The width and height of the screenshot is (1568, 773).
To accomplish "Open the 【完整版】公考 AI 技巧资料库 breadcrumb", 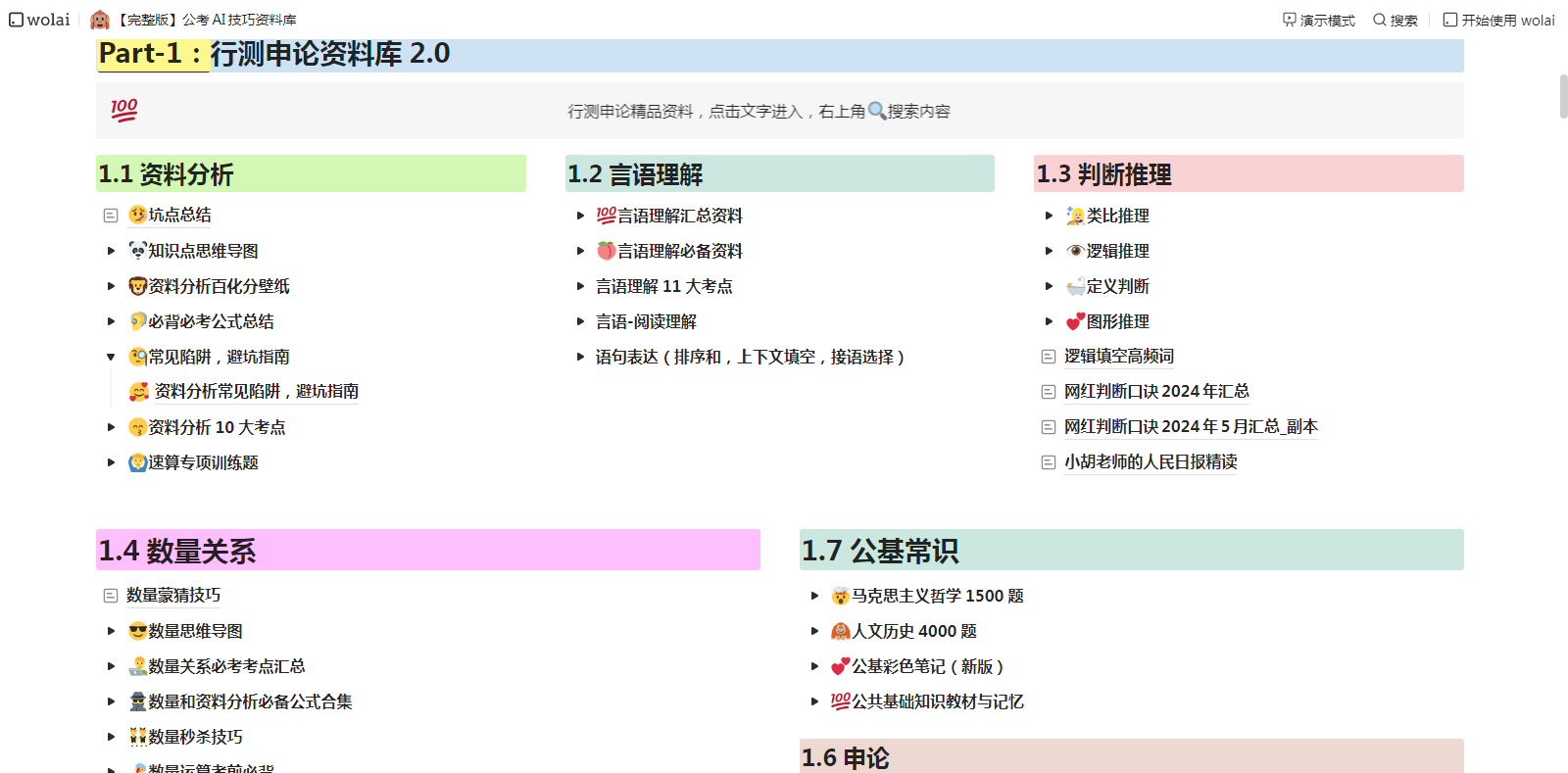I will 206,20.
